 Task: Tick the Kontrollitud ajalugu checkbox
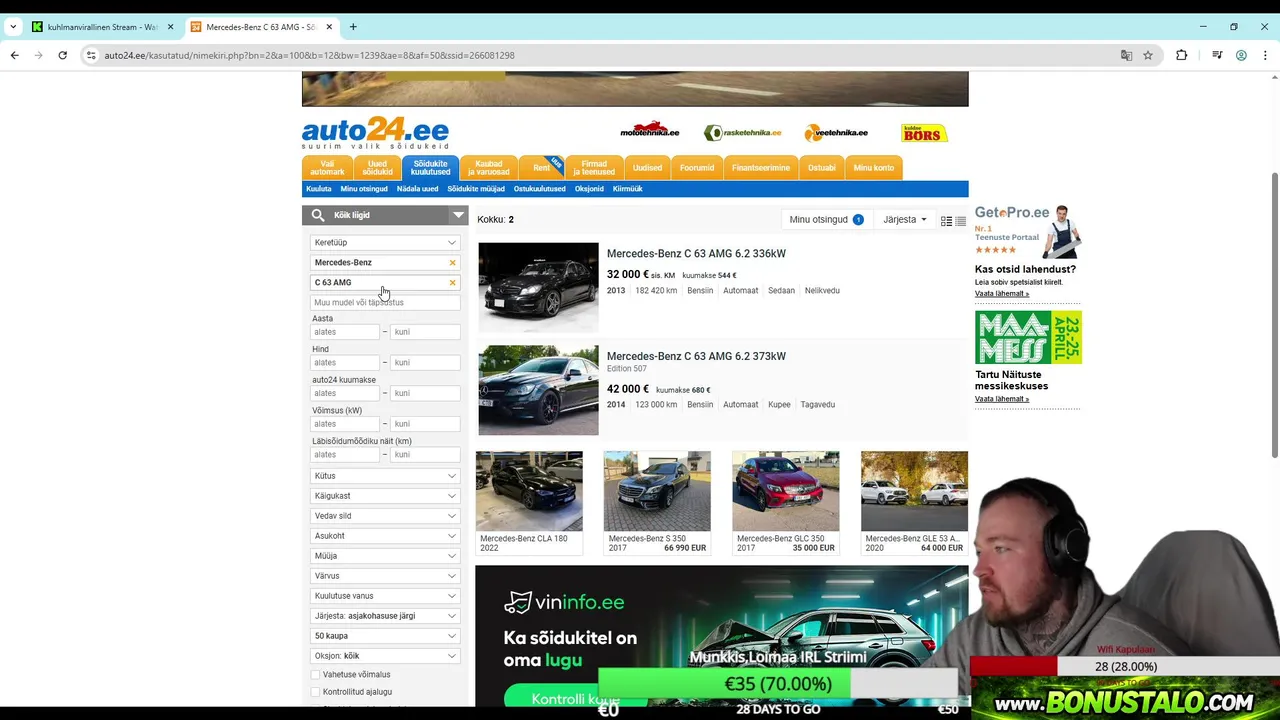316,692
